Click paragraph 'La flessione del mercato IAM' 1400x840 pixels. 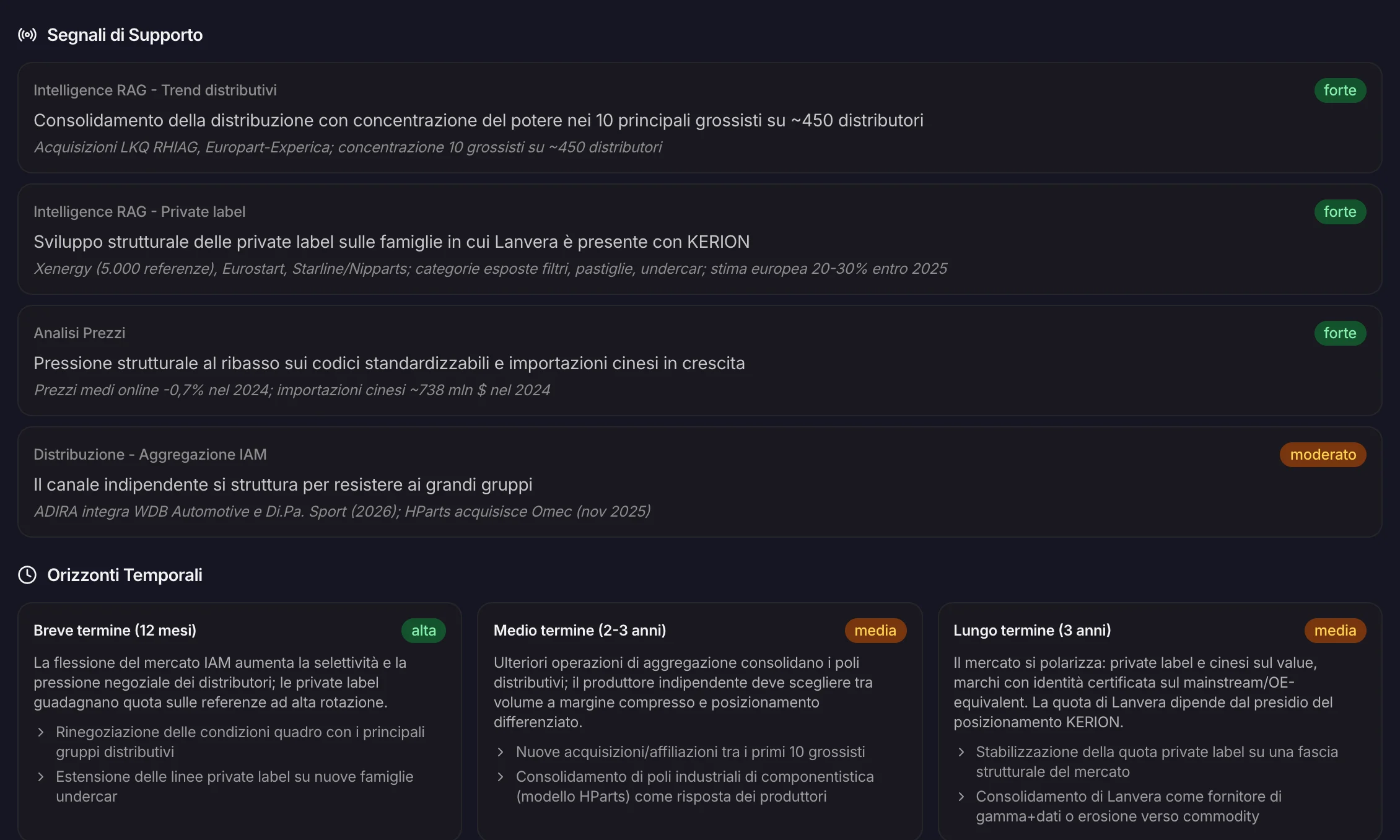(x=220, y=683)
